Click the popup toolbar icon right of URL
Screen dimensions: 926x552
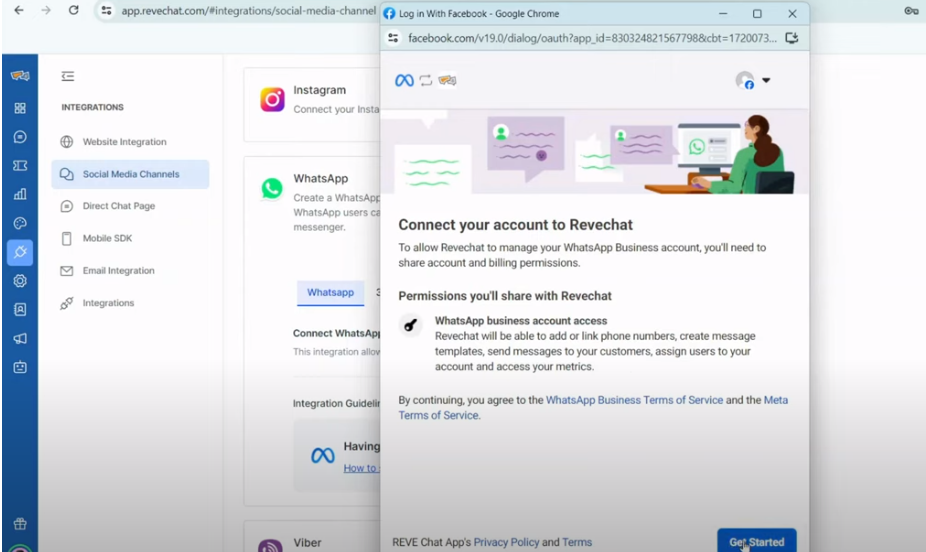792,38
